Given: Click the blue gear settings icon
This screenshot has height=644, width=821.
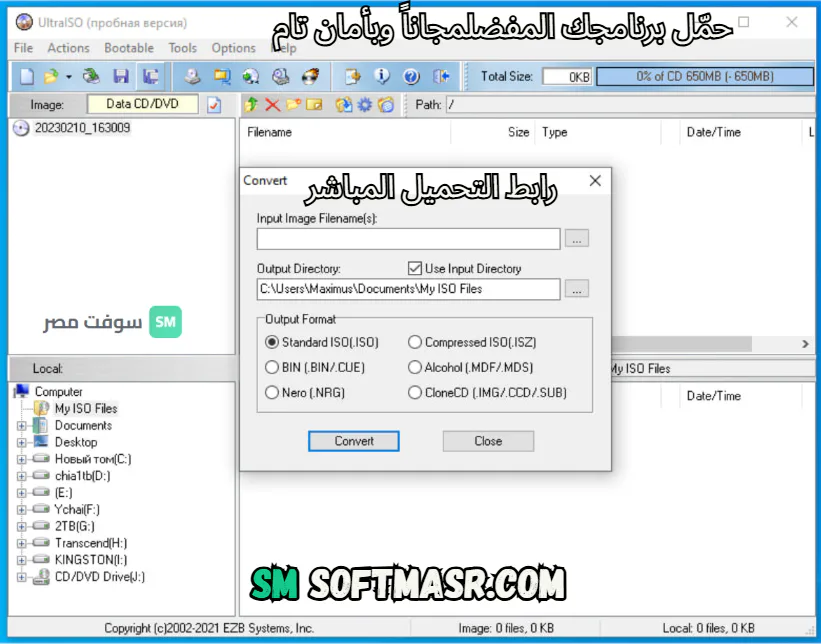Looking at the screenshot, I should click(364, 105).
